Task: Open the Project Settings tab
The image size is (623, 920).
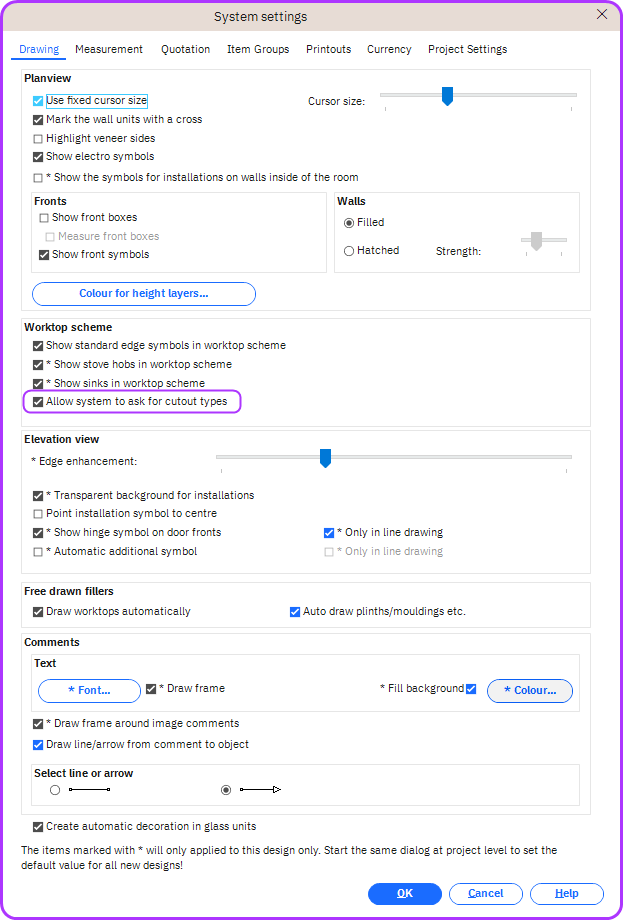Action: point(467,49)
